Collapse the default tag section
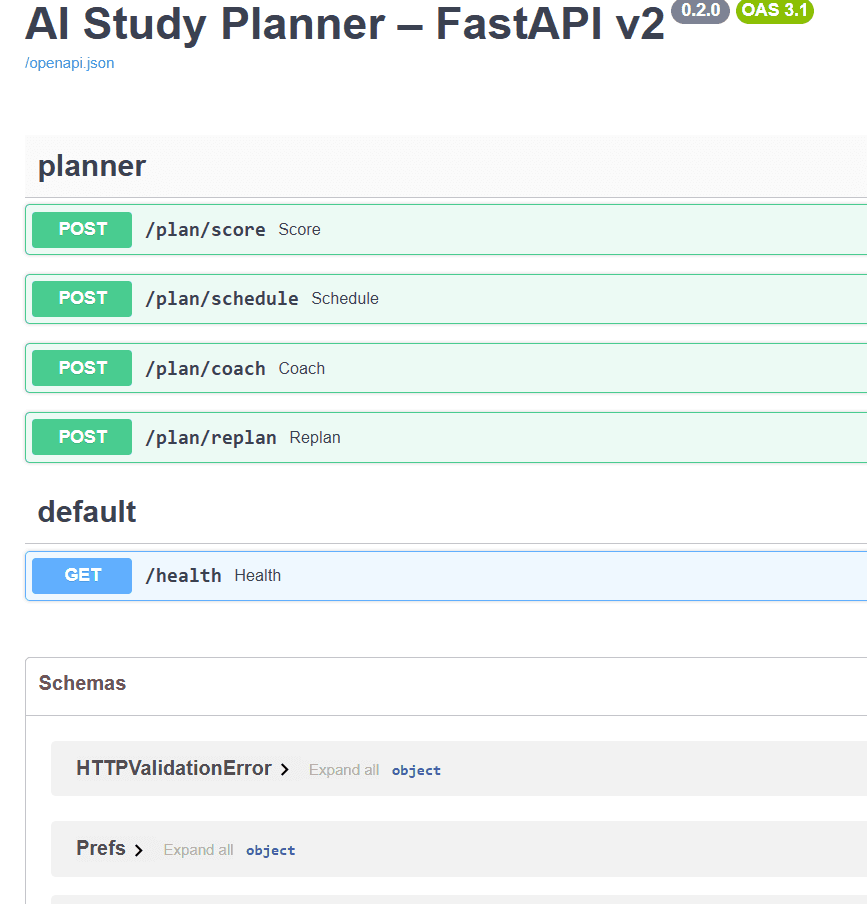The image size is (867, 904). tap(87, 511)
